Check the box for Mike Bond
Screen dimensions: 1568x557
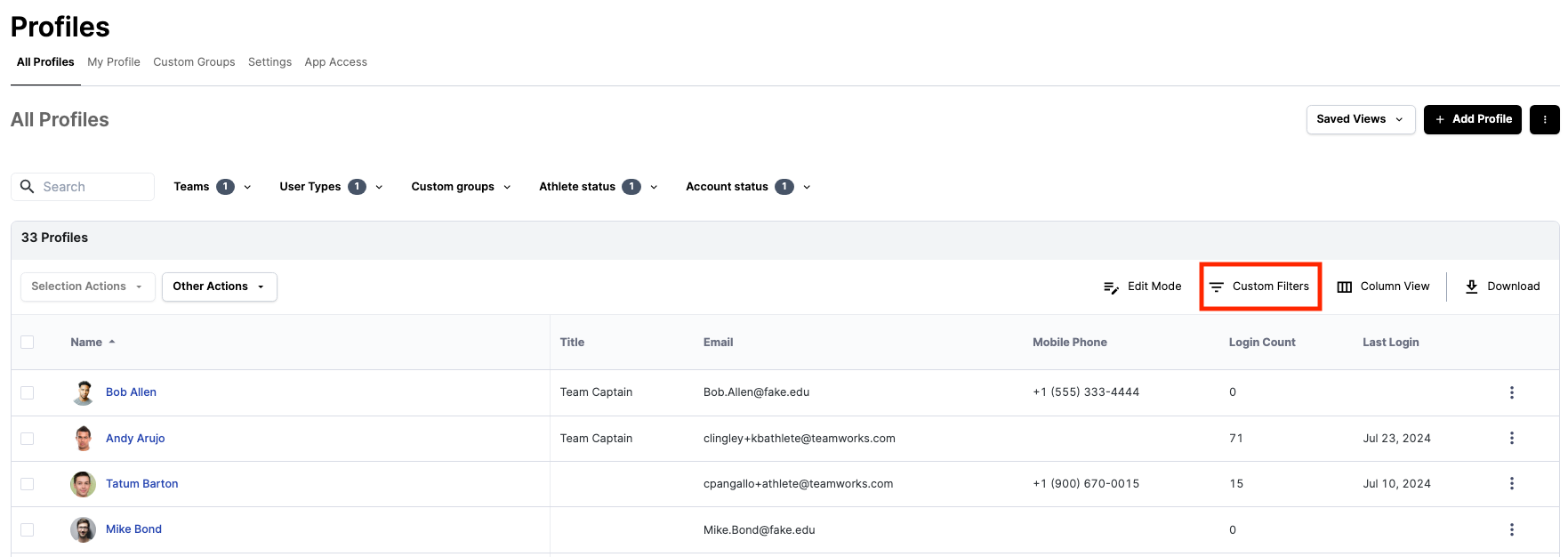point(28,530)
